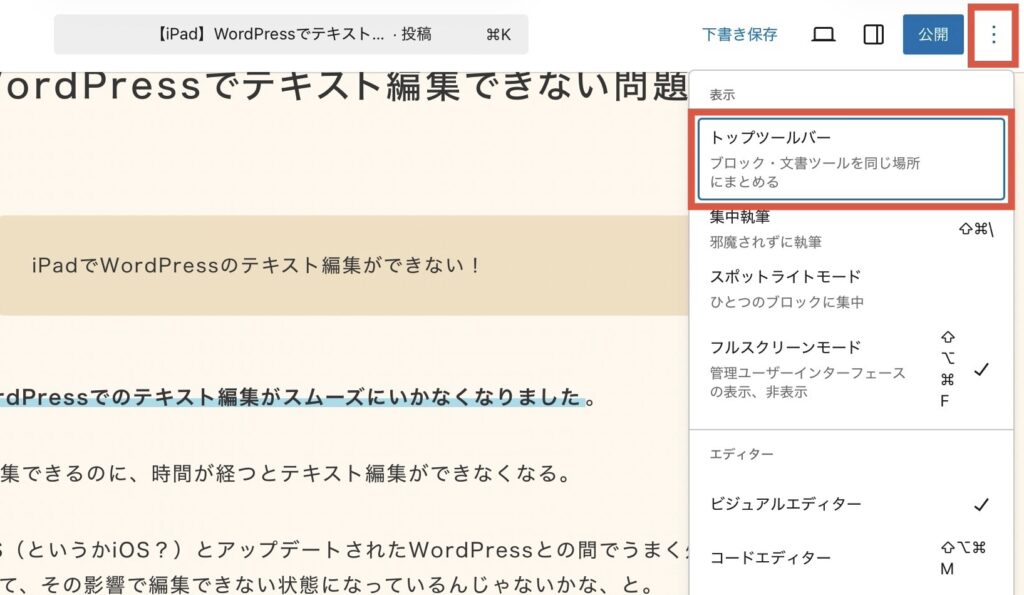Open the preview device (laptop) icon

(823, 35)
